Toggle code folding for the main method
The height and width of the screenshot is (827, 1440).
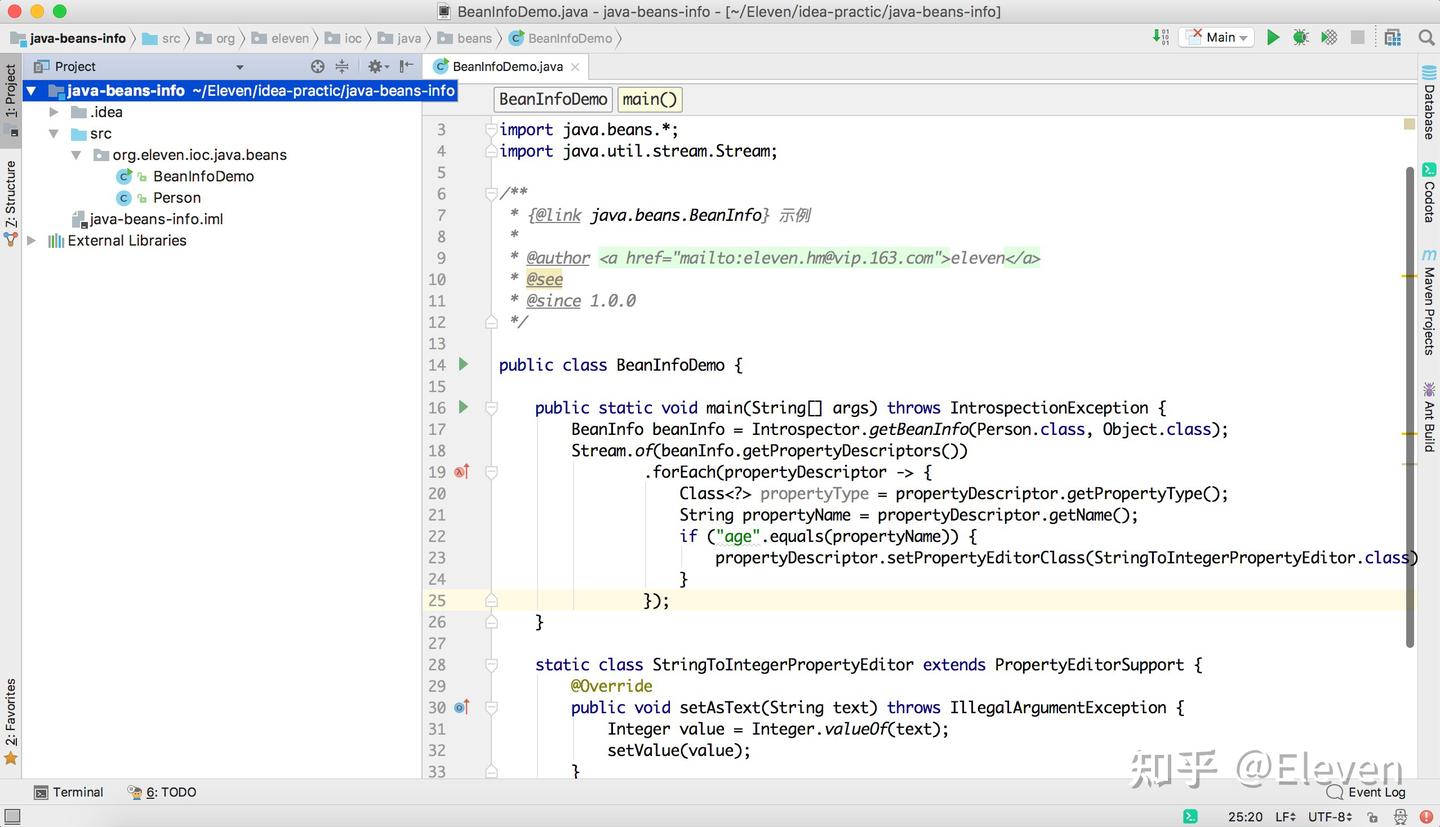[491, 408]
